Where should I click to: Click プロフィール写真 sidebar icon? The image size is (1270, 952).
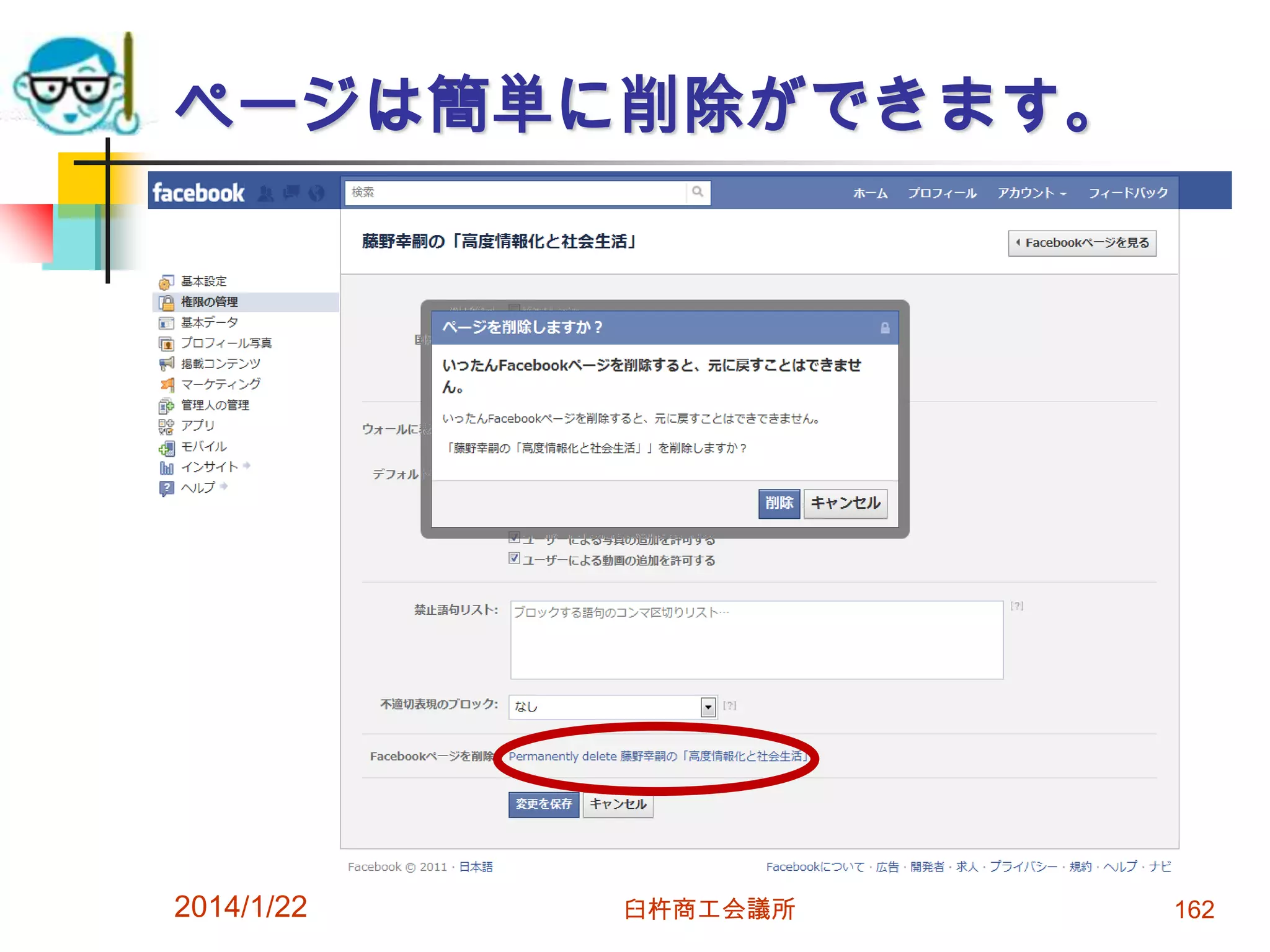(166, 343)
